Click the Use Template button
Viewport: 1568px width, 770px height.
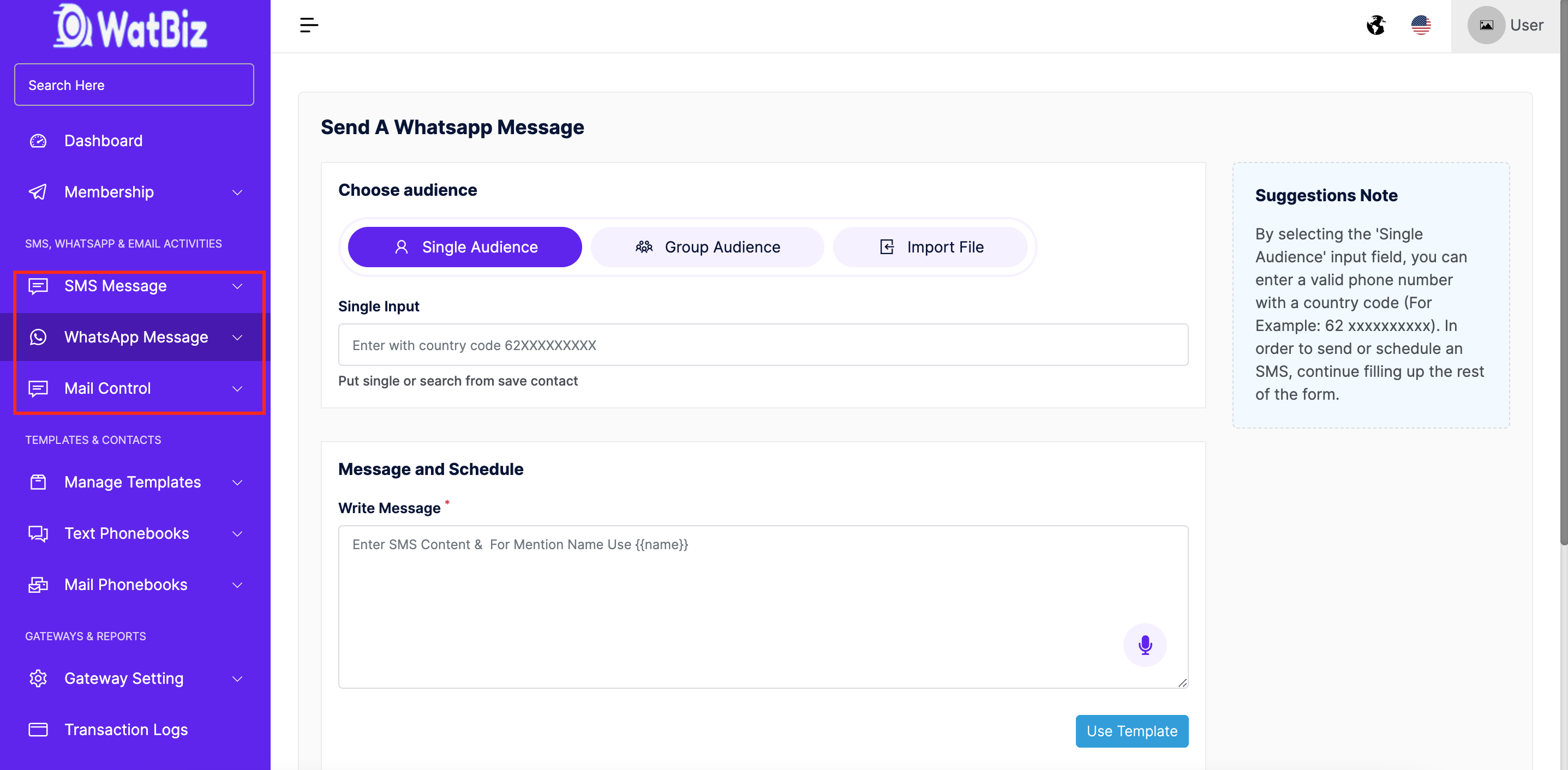point(1132,731)
